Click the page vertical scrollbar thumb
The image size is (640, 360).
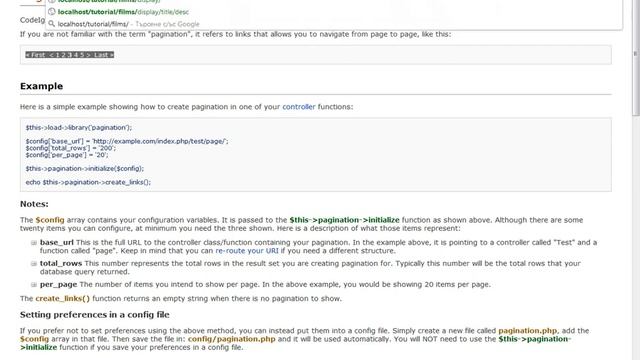tap(636, 57)
